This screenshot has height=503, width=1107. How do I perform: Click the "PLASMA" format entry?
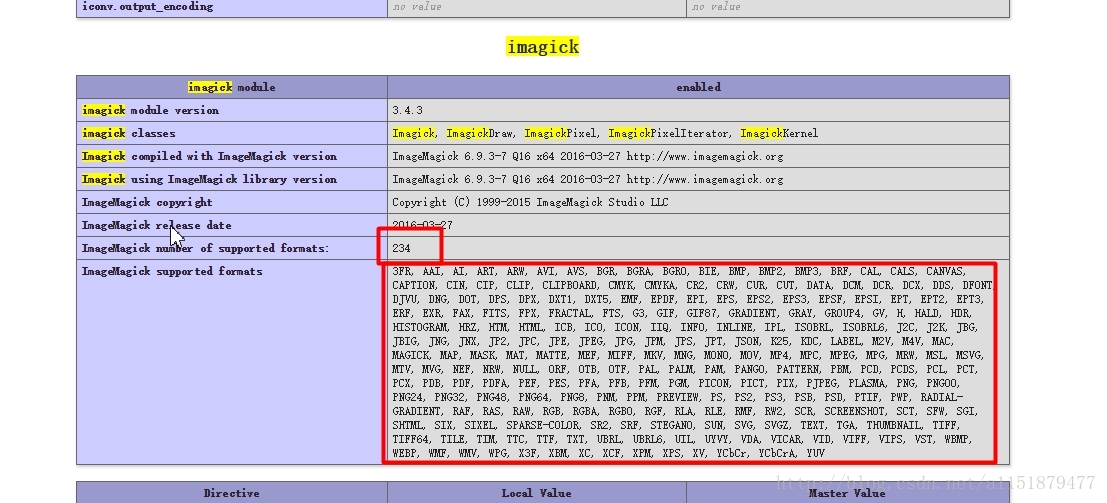coord(867,383)
